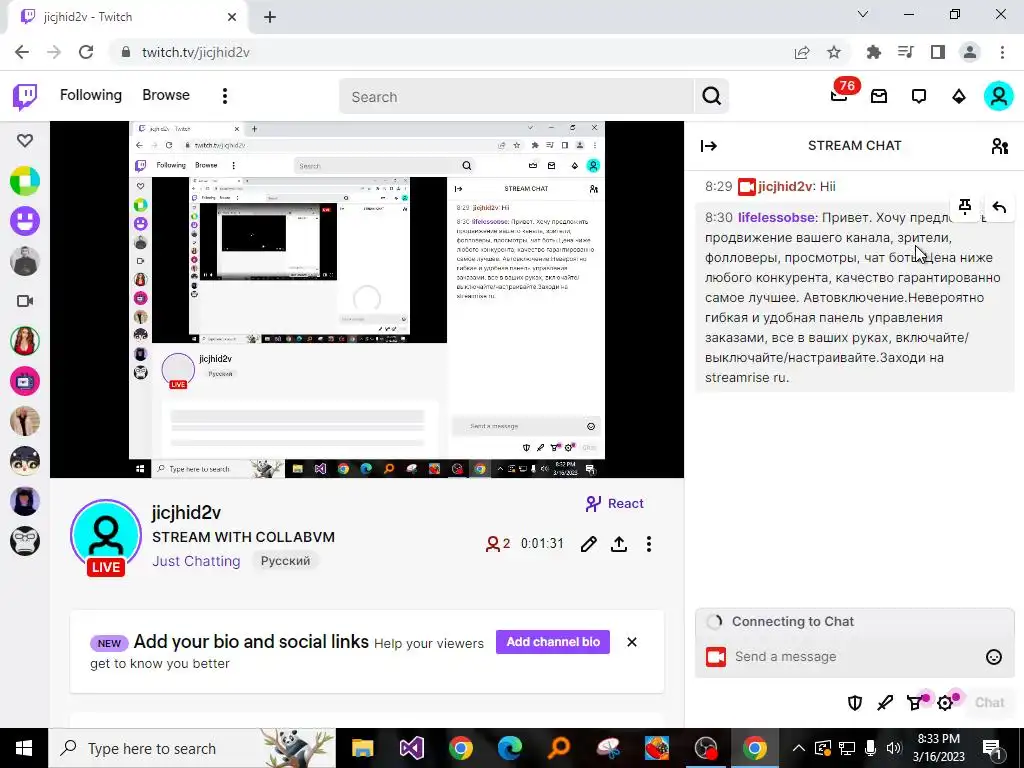The image size is (1024, 768).
Task: Collapse the stream chat panel arrow
Action: [709, 146]
